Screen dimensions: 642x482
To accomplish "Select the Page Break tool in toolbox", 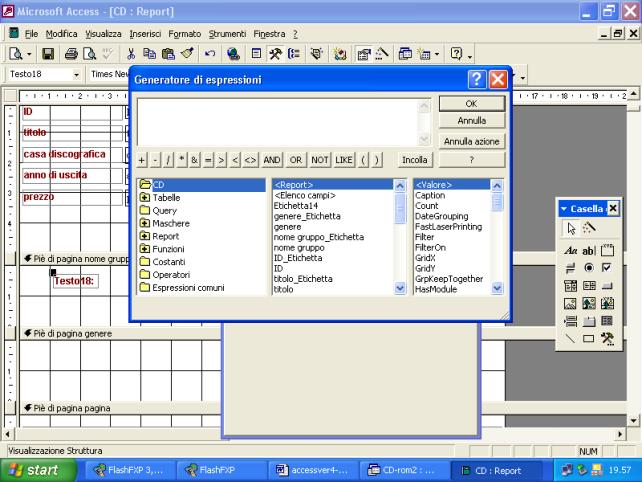I will (x=570, y=321).
